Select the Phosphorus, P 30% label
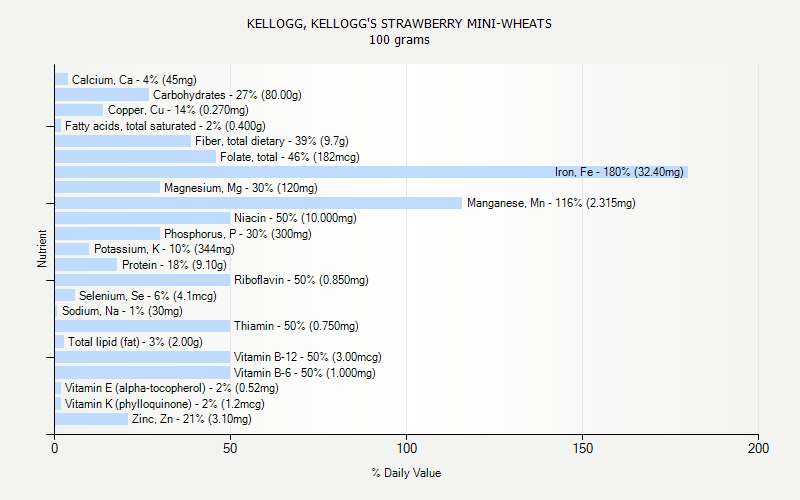The width and height of the screenshot is (800, 500). (x=238, y=234)
